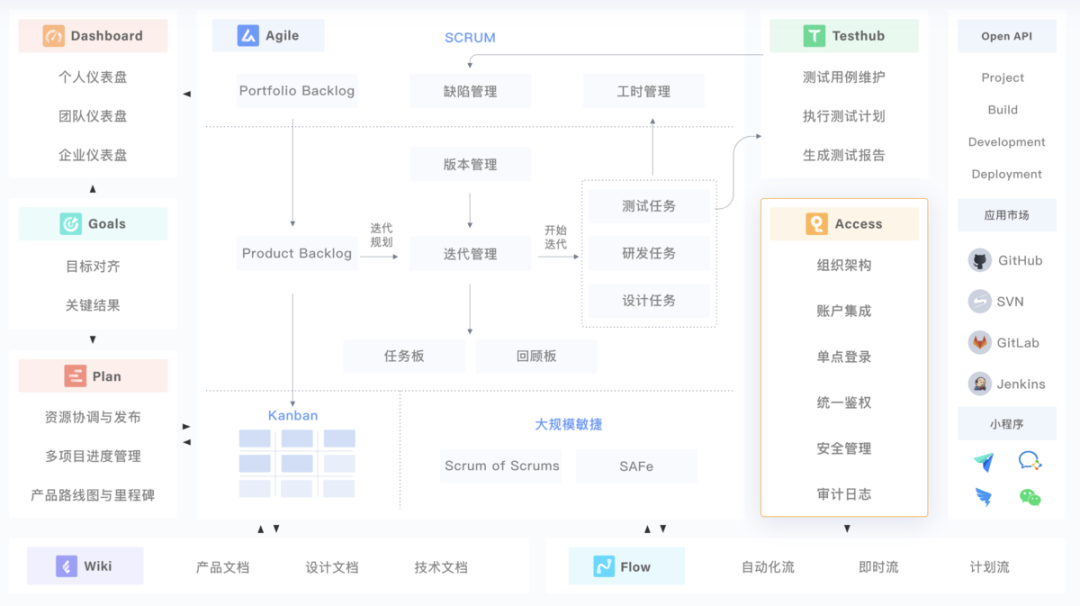Expand the arrow above the Goals panel
The height and width of the screenshot is (606, 1080).
93,188
